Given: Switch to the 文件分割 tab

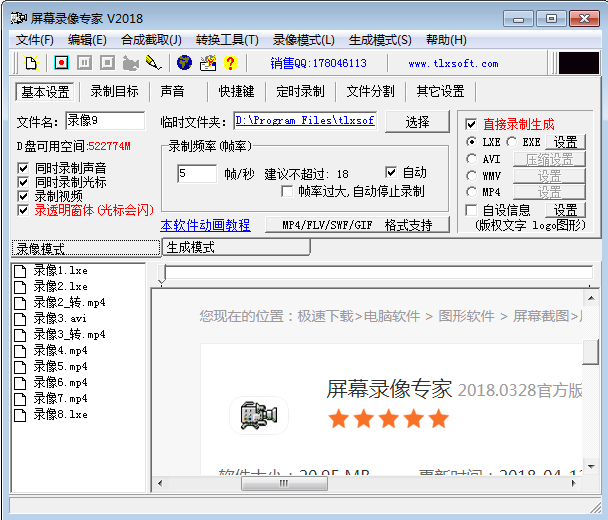Looking at the screenshot, I should click(370, 92).
